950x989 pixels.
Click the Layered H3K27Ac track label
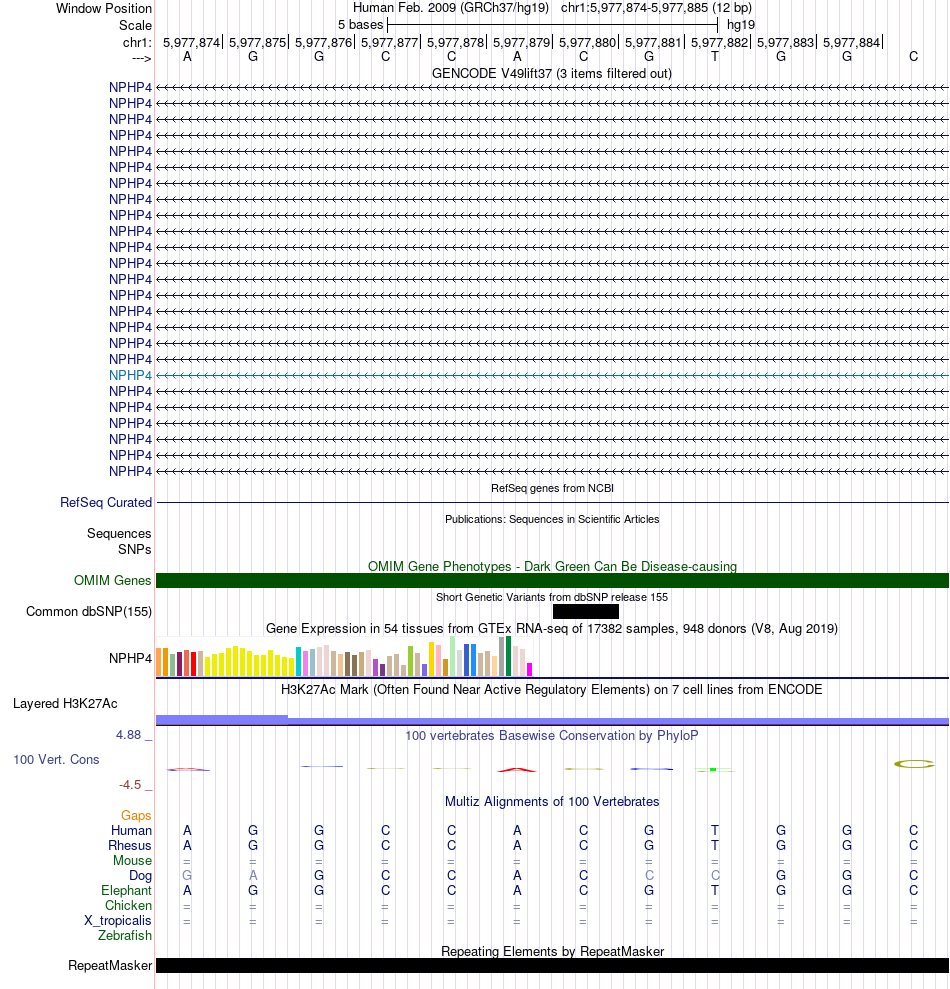[65, 703]
